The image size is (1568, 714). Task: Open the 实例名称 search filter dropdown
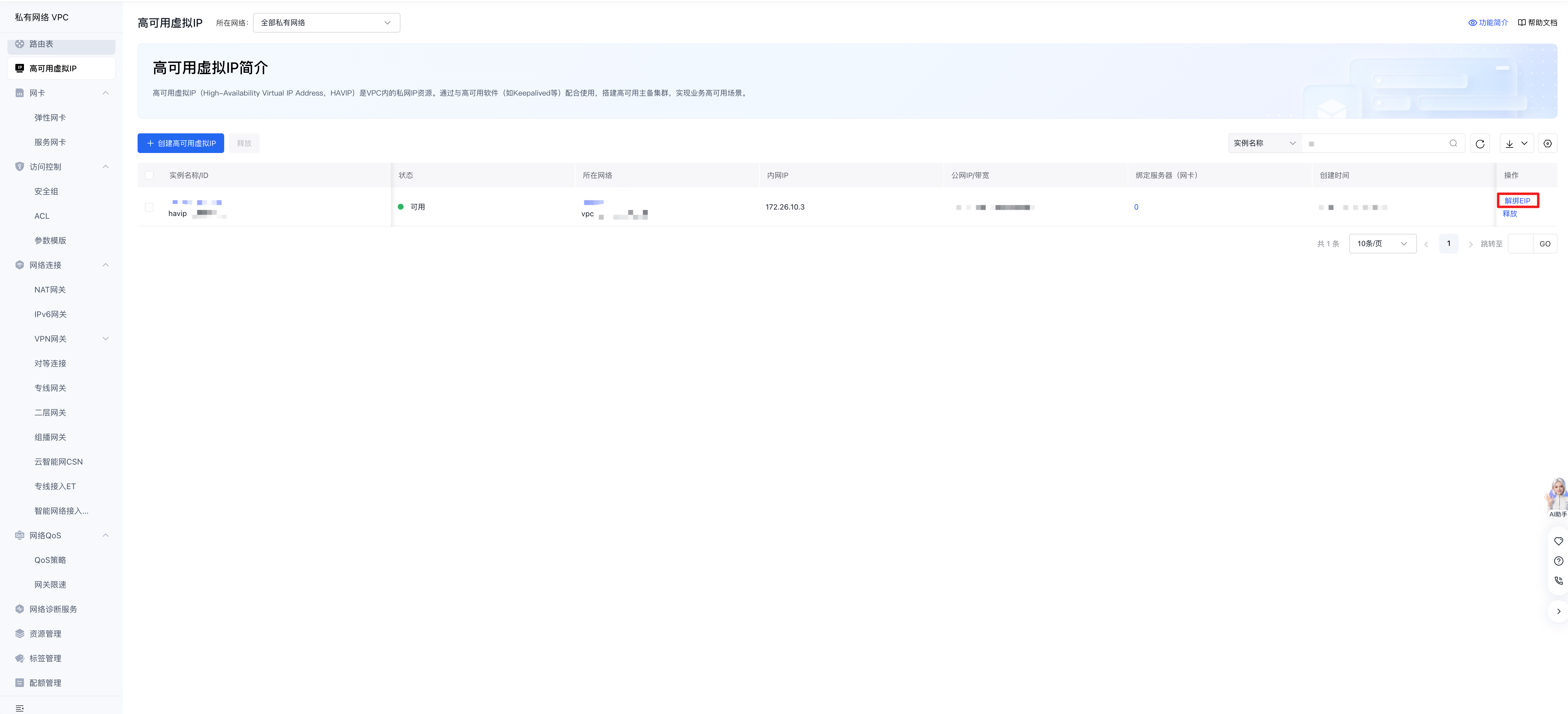point(1264,143)
